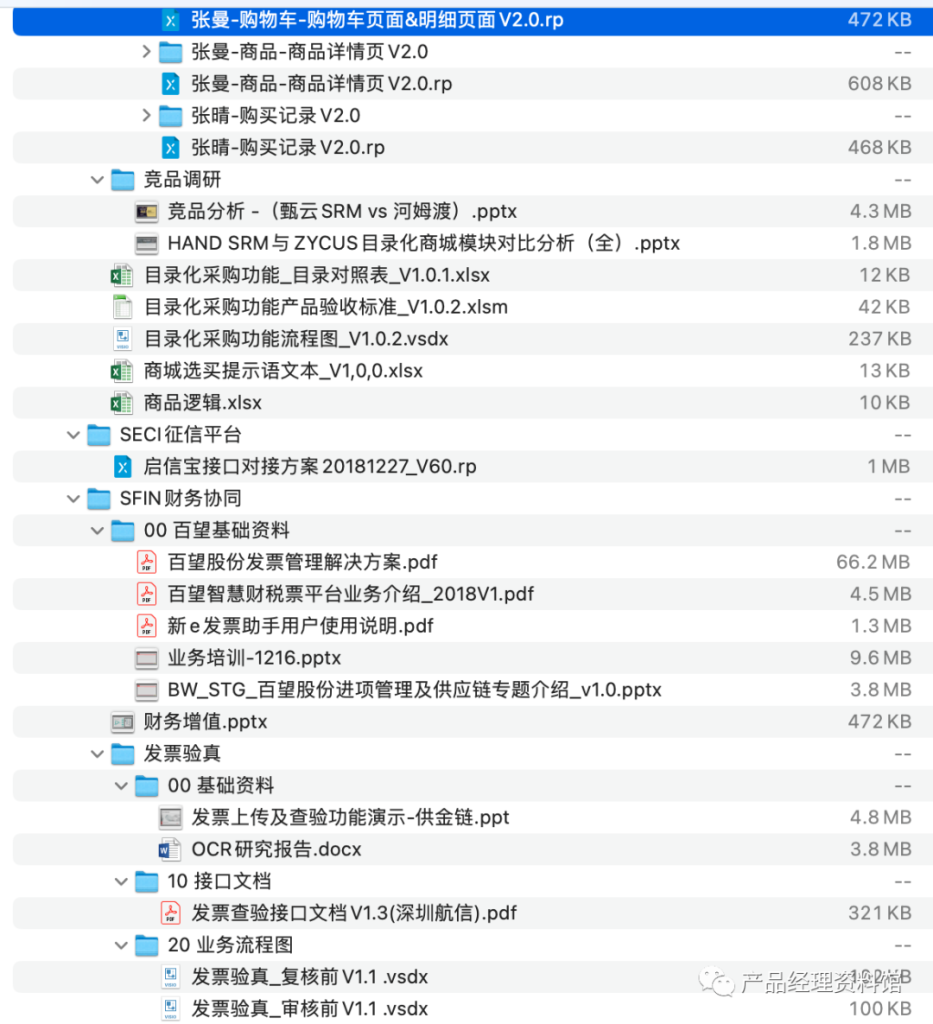Expand the 张曼-商品-商品详情页 V2.0 folder

coord(146,51)
